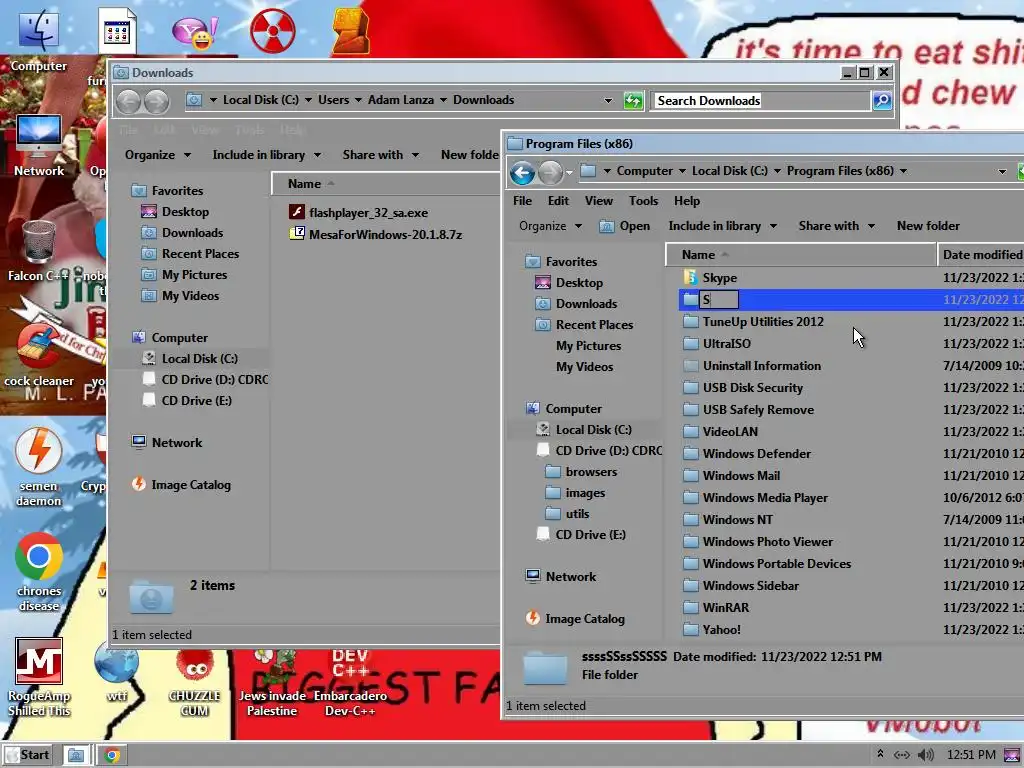Open Share with dropdown in Program Files window
This screenshot has width=1024, height=768.
coord(837,225)
